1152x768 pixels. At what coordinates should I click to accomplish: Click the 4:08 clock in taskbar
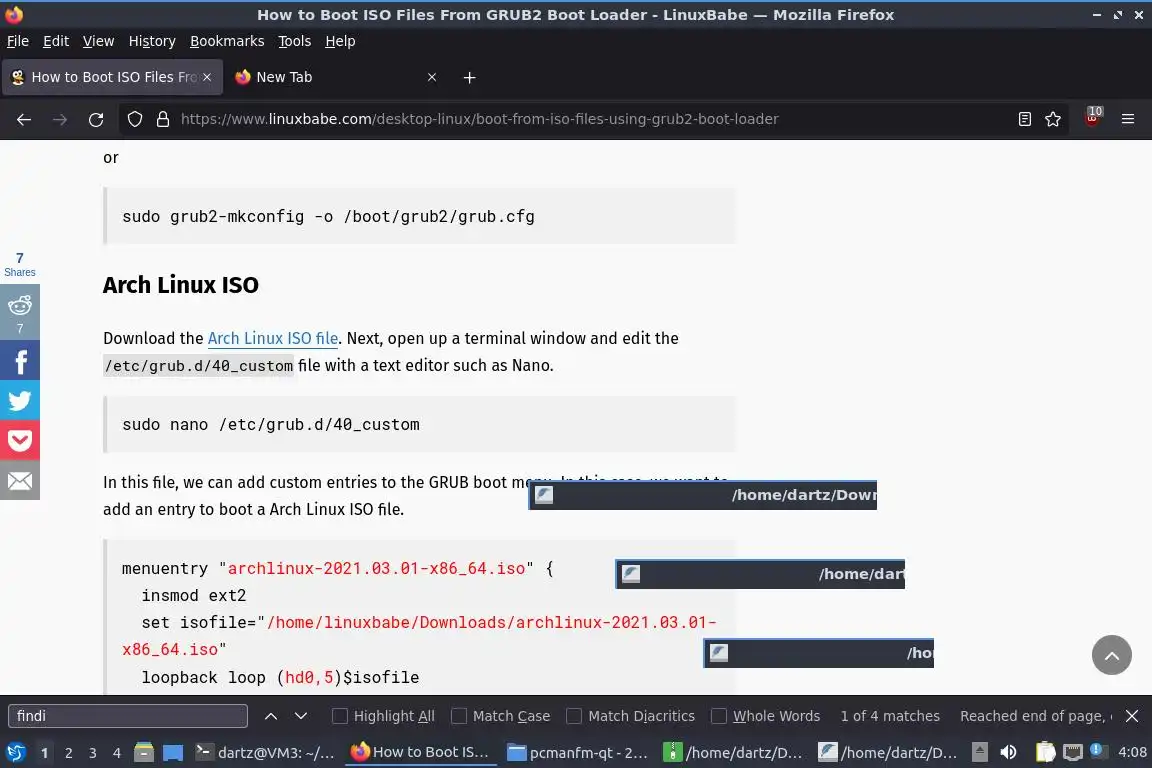coord(1132,752)
